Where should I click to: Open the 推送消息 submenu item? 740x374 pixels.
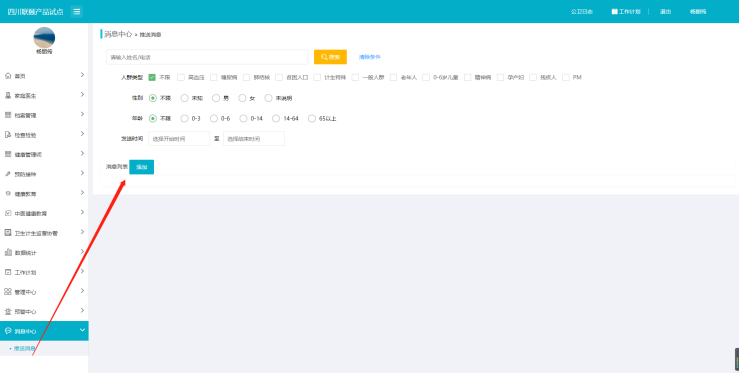coord(25,348)
